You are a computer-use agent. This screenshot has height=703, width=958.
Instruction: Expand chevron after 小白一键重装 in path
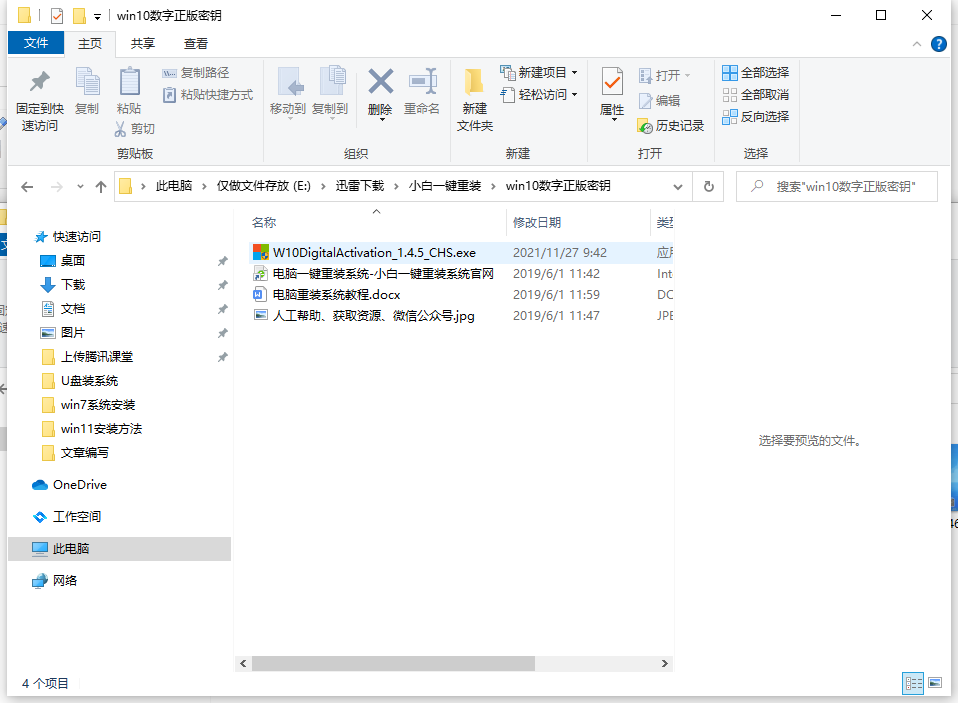(493, 186)
